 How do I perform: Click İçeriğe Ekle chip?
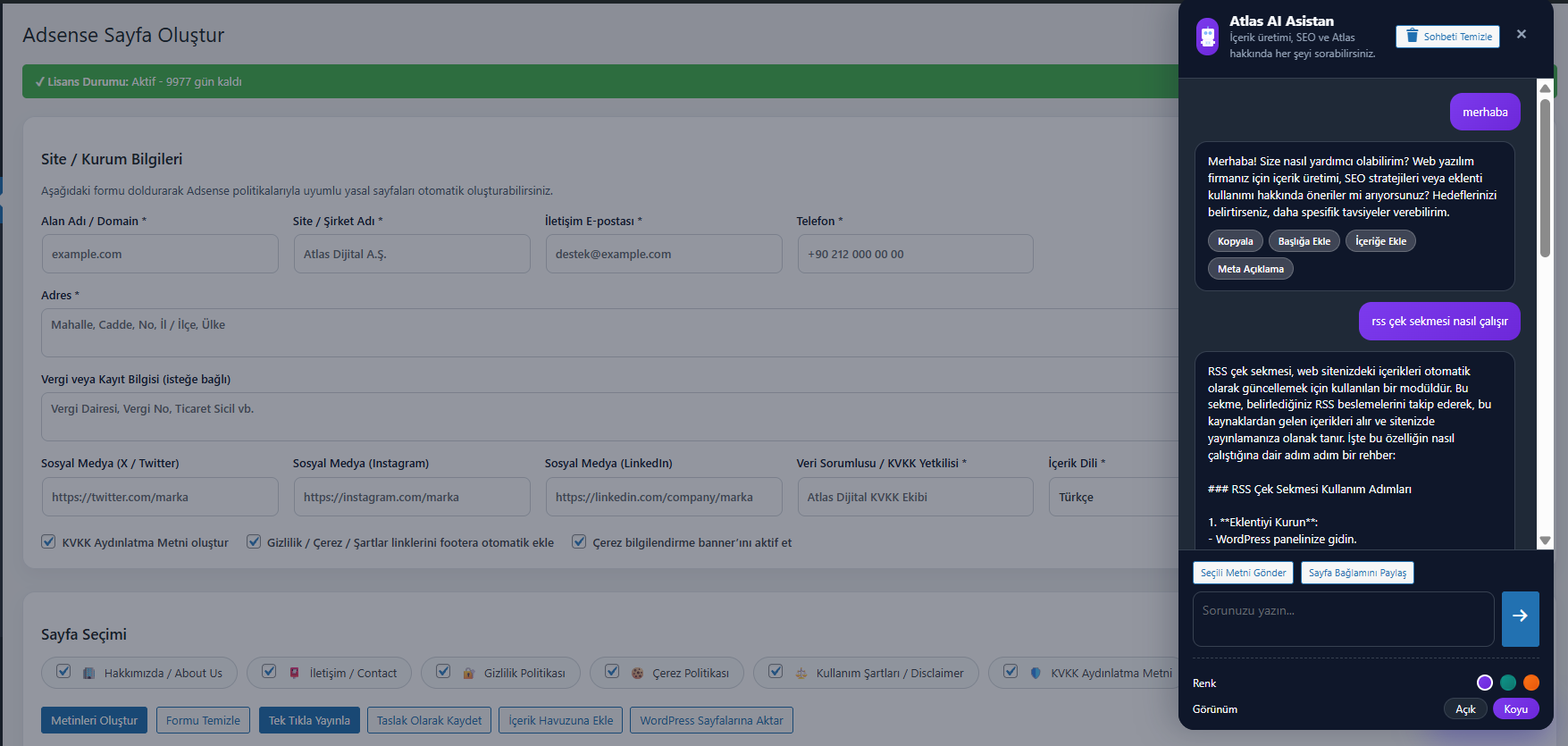point(1380,241)
